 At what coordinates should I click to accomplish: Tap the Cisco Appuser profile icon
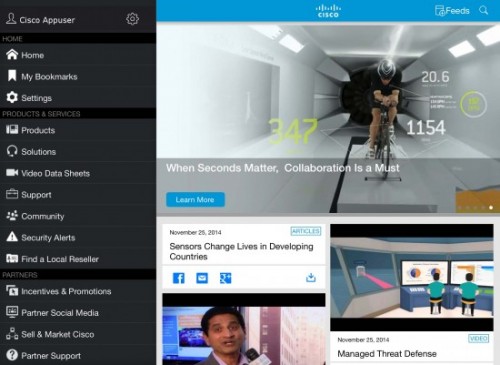(x=11, y=19)
